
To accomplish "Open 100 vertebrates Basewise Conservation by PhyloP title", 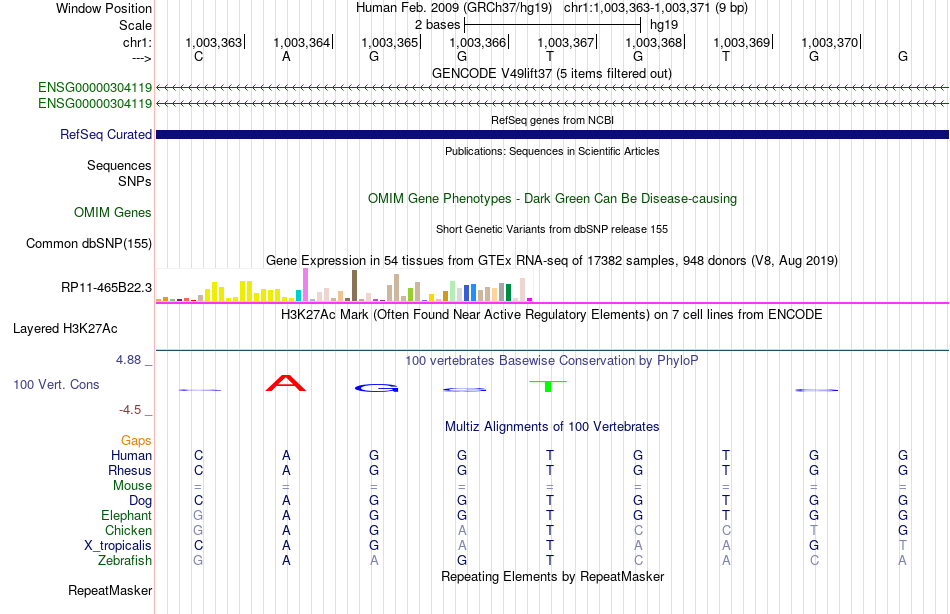I will tap(552, 361).
